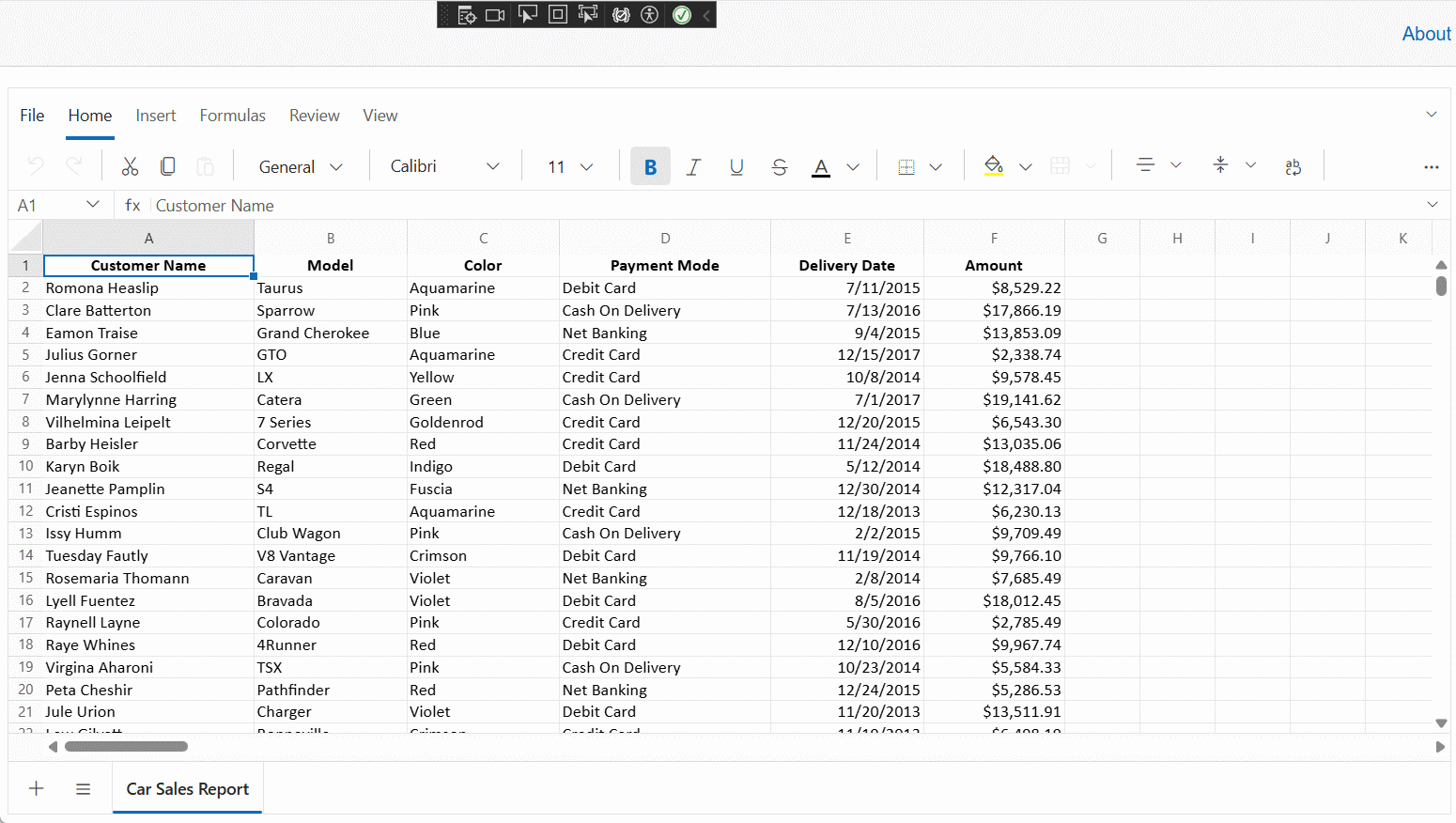
Task: Click the accessibility person icon
Action: click(649, 15)
